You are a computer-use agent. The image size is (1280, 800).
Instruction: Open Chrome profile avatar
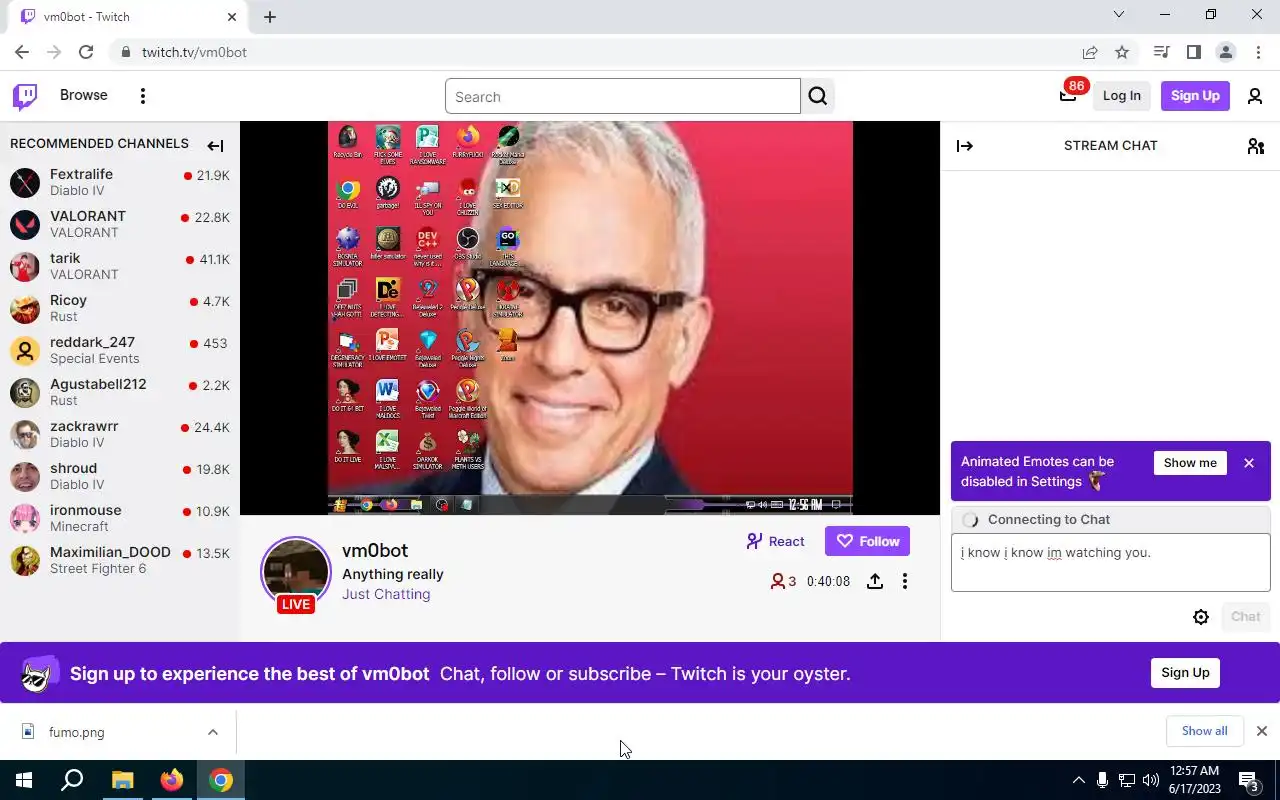point(1225,52)
